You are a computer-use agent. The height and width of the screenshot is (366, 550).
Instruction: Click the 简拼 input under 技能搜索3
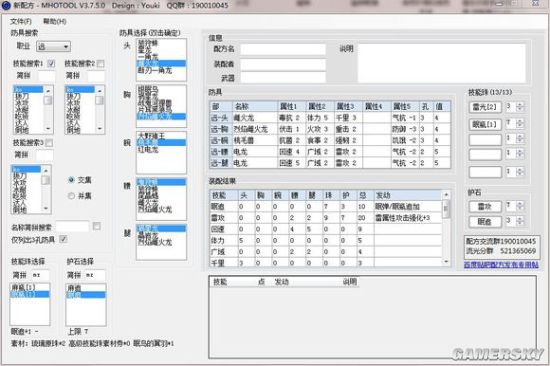[44, 155]
